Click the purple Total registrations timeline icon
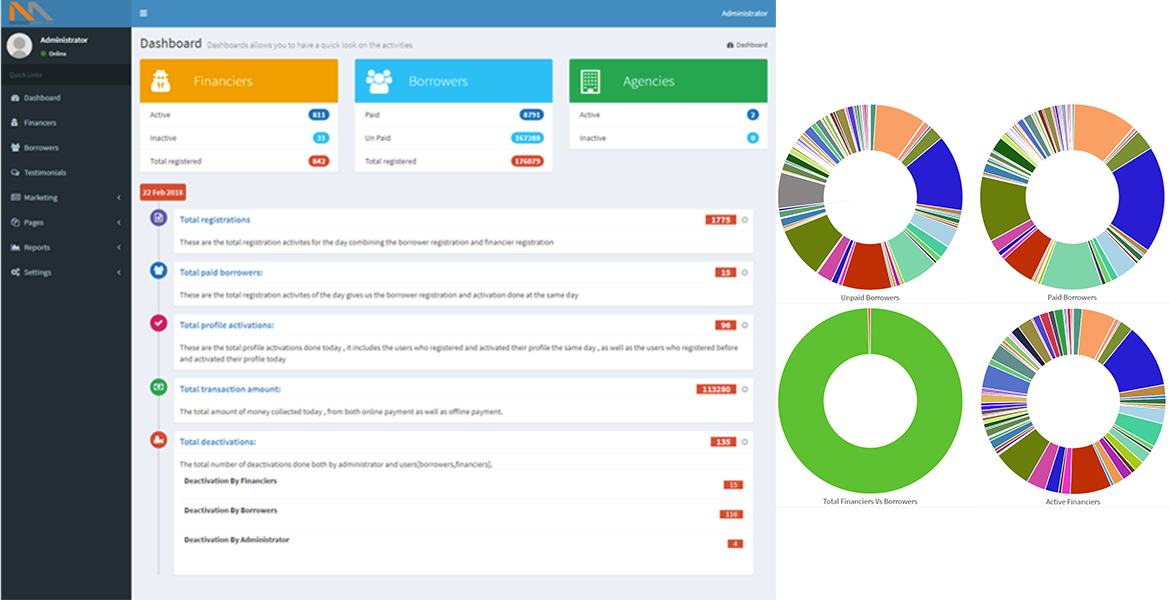Screen dimensions: 1170x600 (x=158, y=217)
